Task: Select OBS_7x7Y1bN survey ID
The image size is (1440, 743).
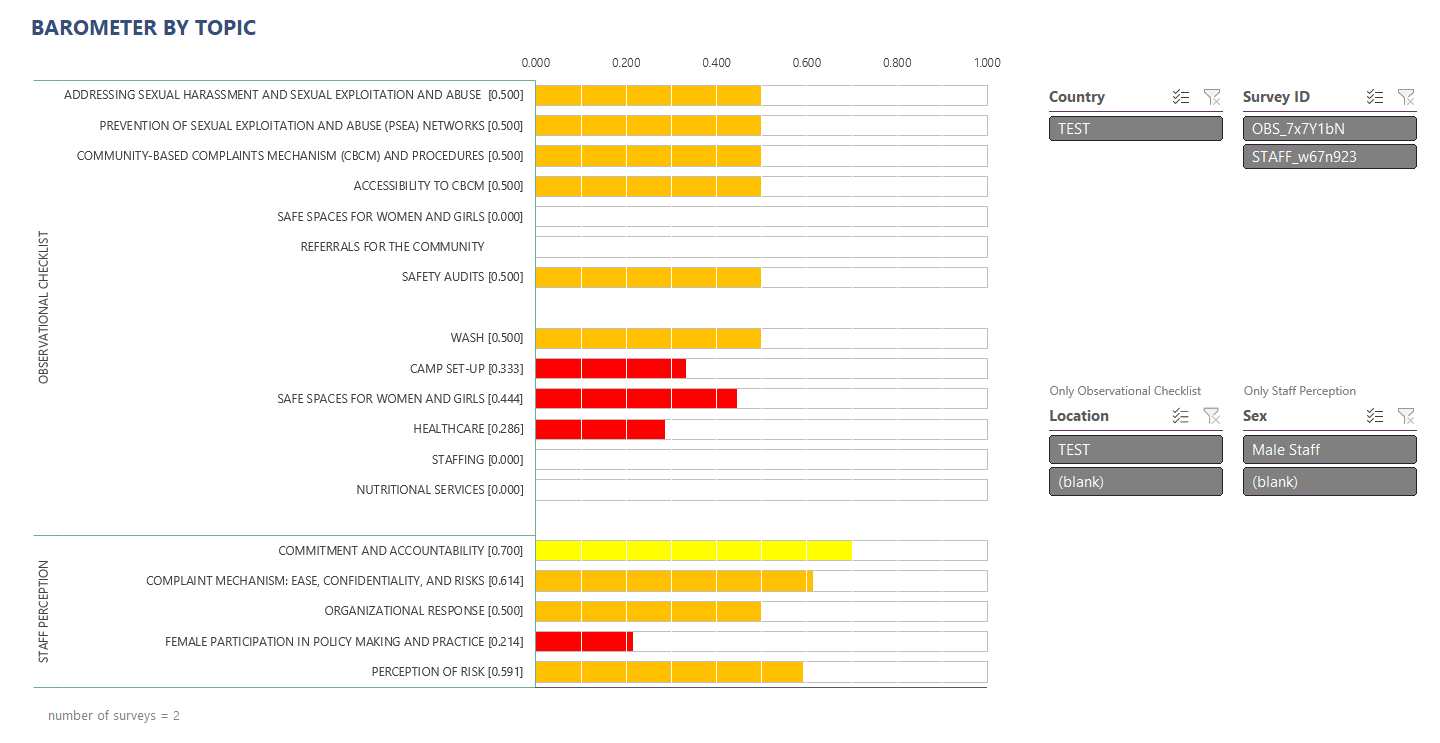Action: 1330,128
